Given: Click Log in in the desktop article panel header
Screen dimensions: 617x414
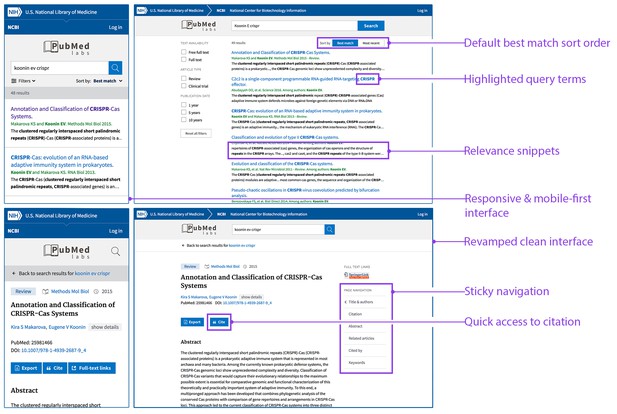Looking at the screenshot, I should click(x=422, y=214).
